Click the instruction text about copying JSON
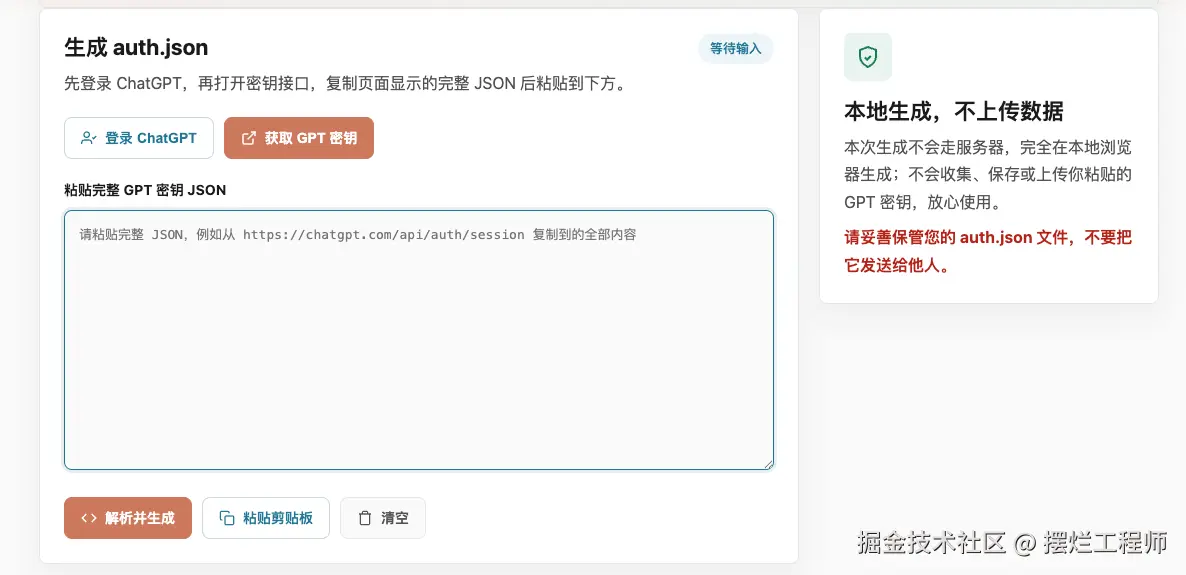Screen dimensions: 1186x575 347,83
